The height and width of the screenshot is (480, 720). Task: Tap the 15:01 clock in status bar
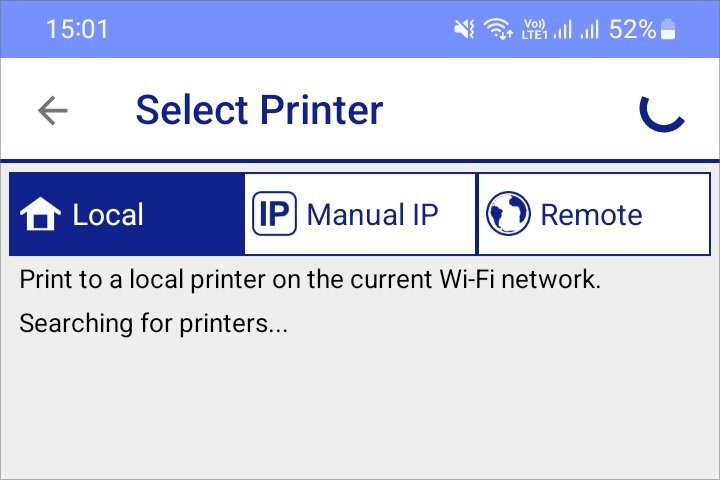[x=77, y=29]
